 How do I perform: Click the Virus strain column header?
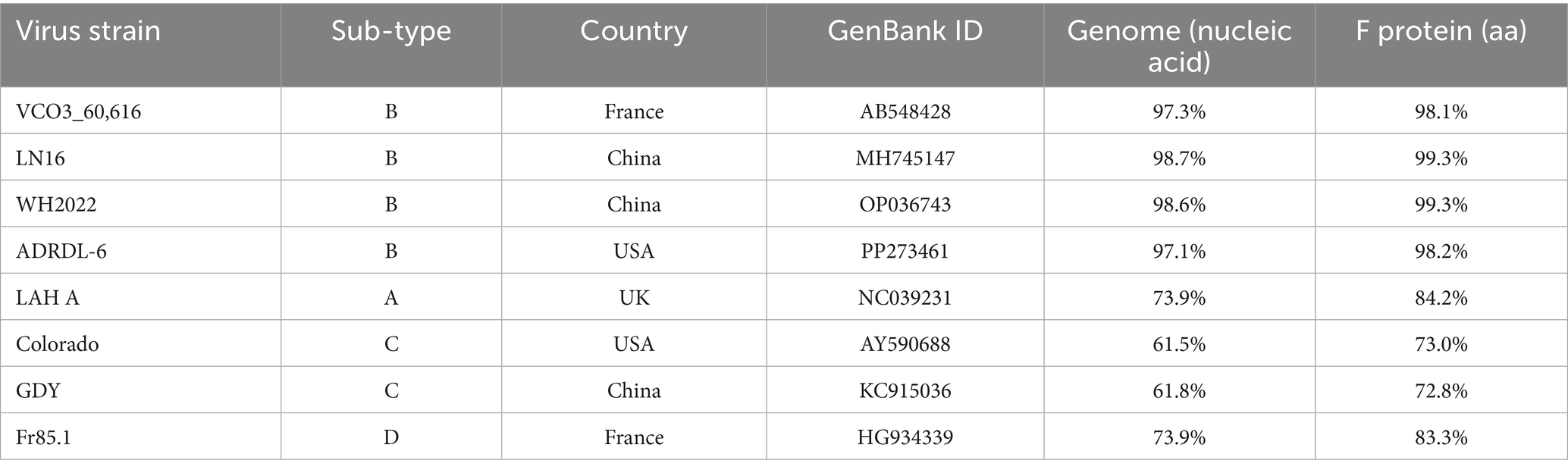[x=88, y=31]
